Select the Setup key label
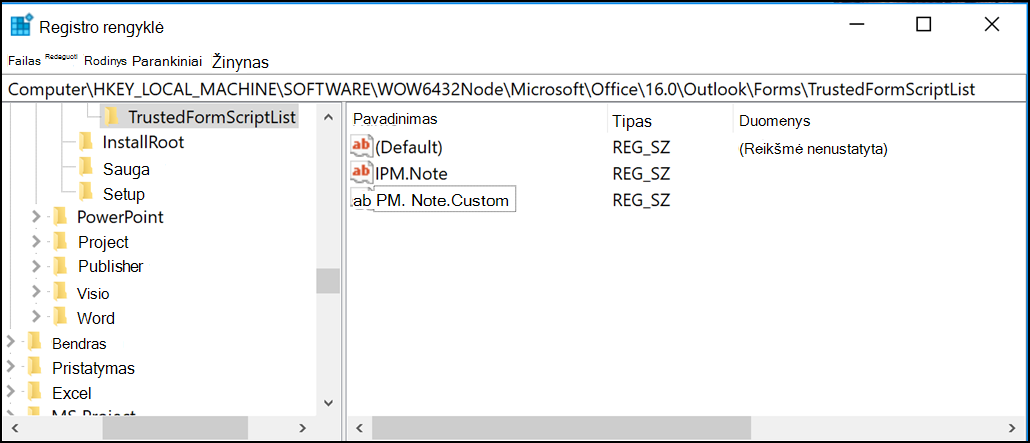This screenshot has height=443, width=1030. pyautogui.click(x=123, y=194)
